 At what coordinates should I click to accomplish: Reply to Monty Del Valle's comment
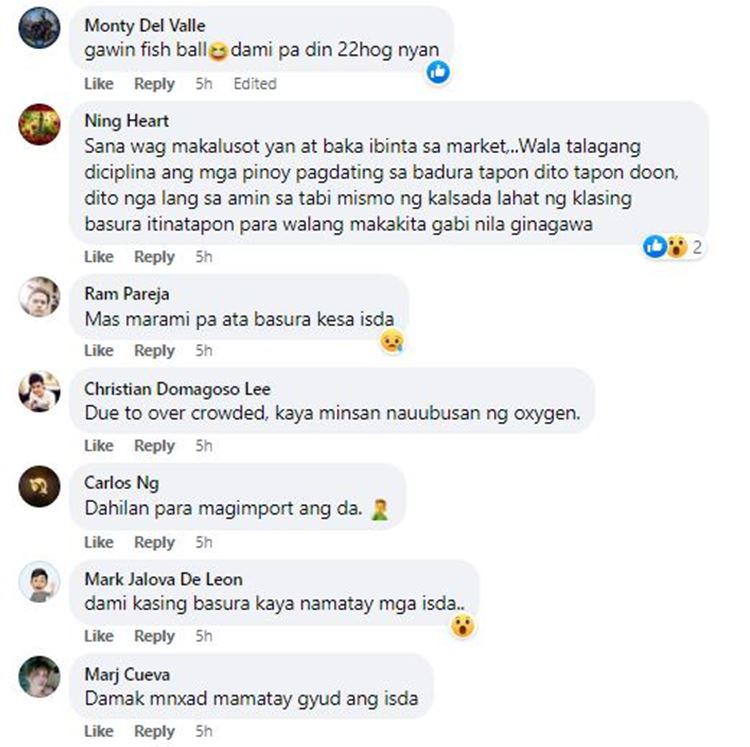click(x=154, y=84)
